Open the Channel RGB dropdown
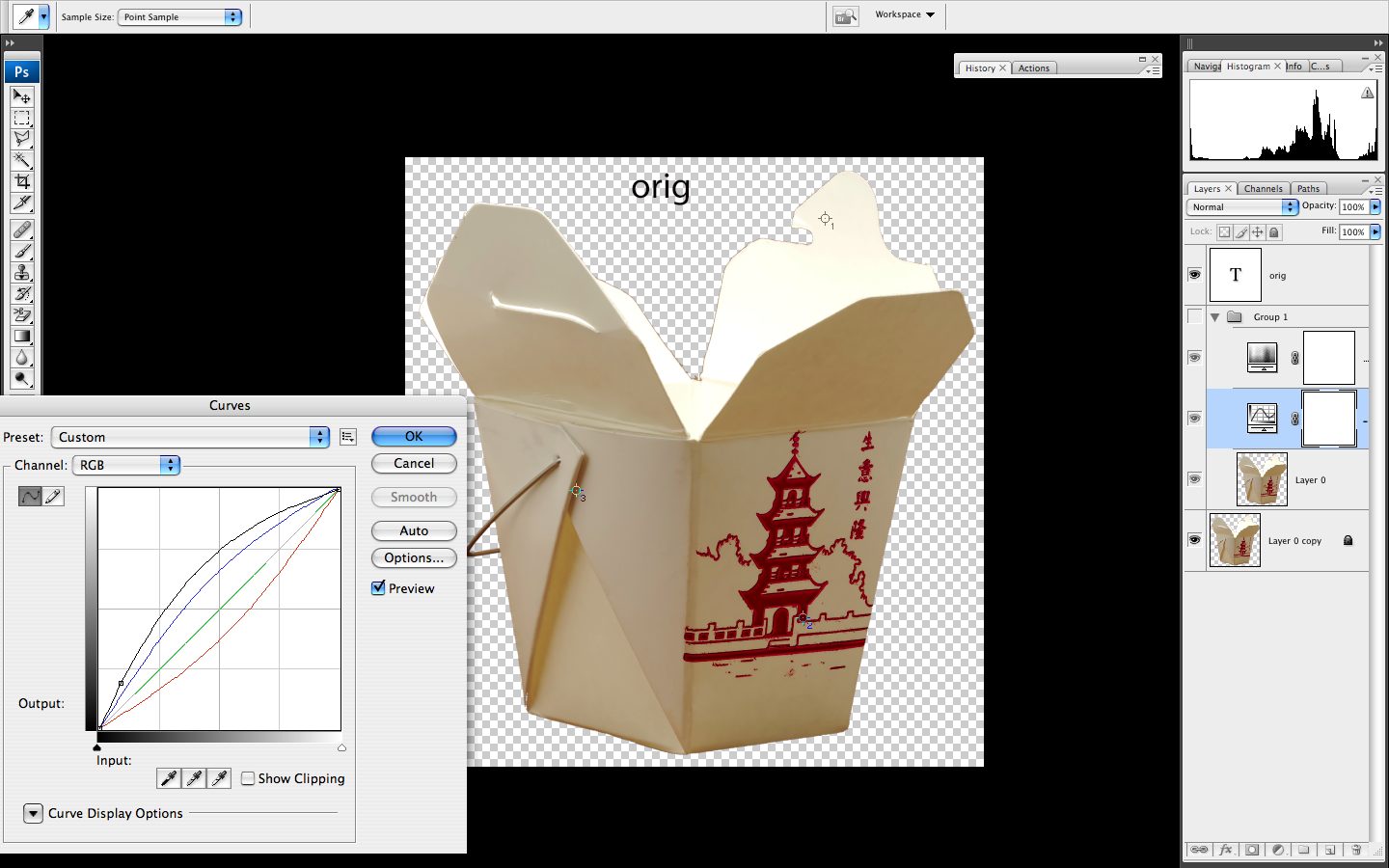 pyautogui.click(x=126, y=465)
